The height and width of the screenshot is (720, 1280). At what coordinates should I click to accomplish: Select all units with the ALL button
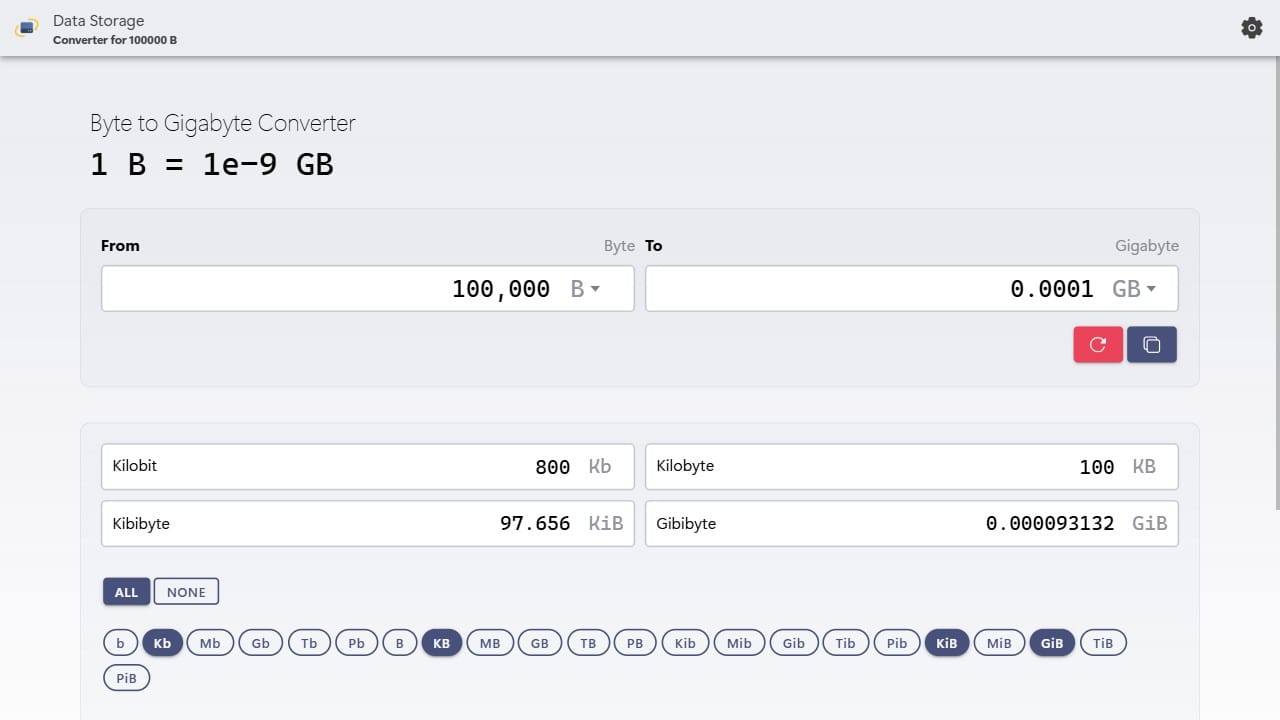(126, 591)
